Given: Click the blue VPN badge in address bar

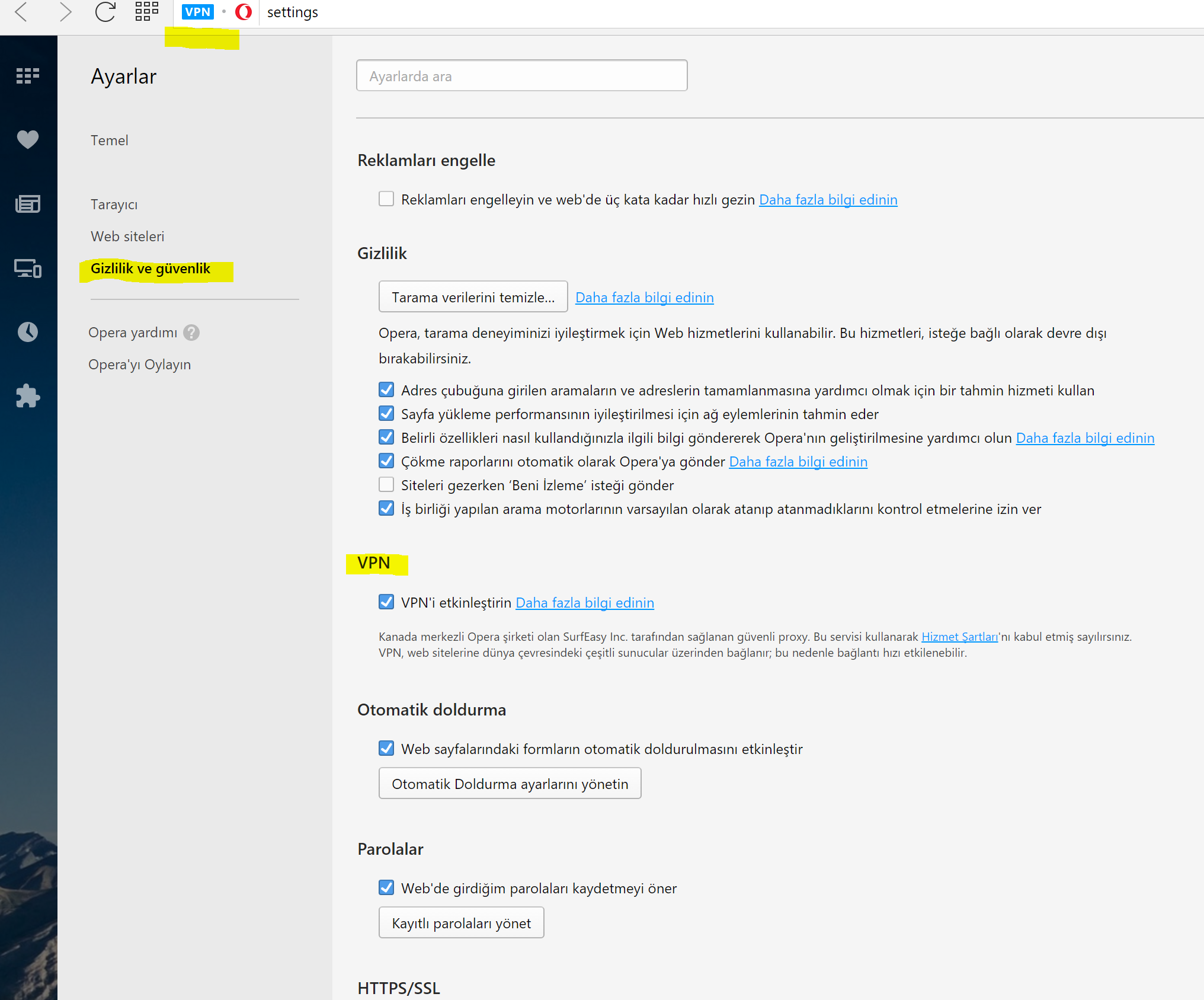Looking at the screenshot, I should (197, 12).
